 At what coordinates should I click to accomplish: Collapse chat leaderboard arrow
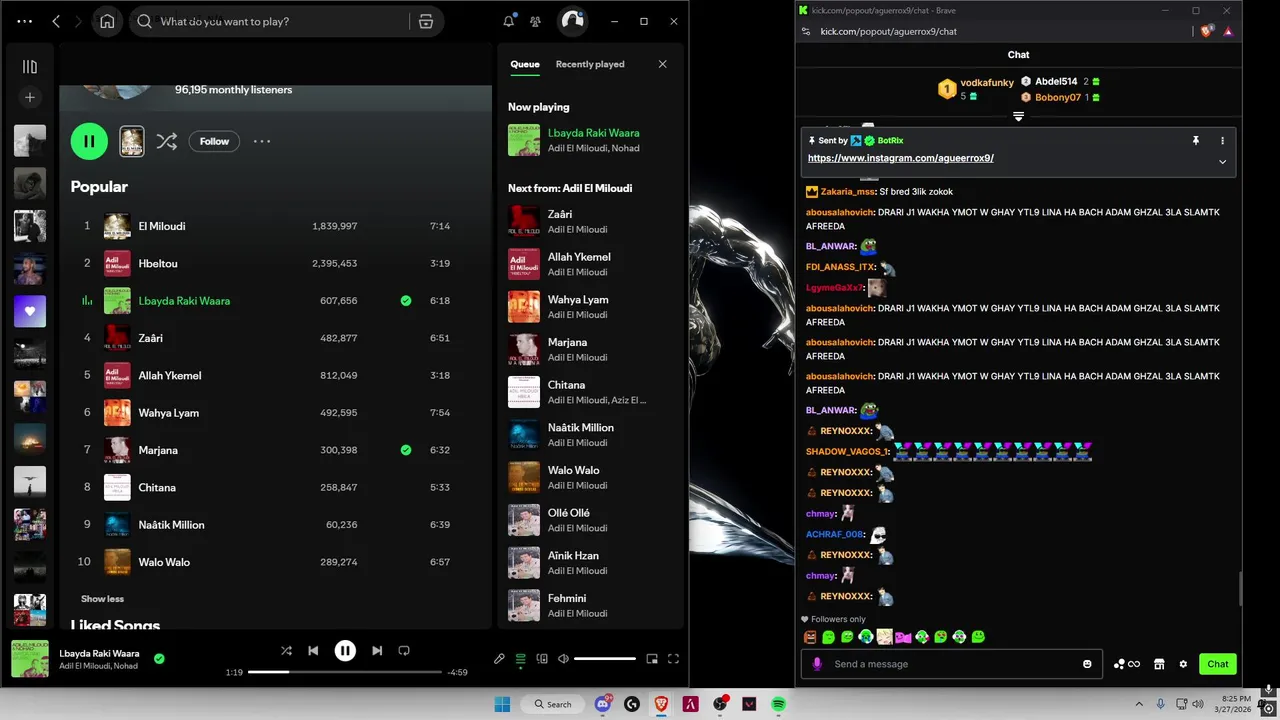[x=1018, y=116]
